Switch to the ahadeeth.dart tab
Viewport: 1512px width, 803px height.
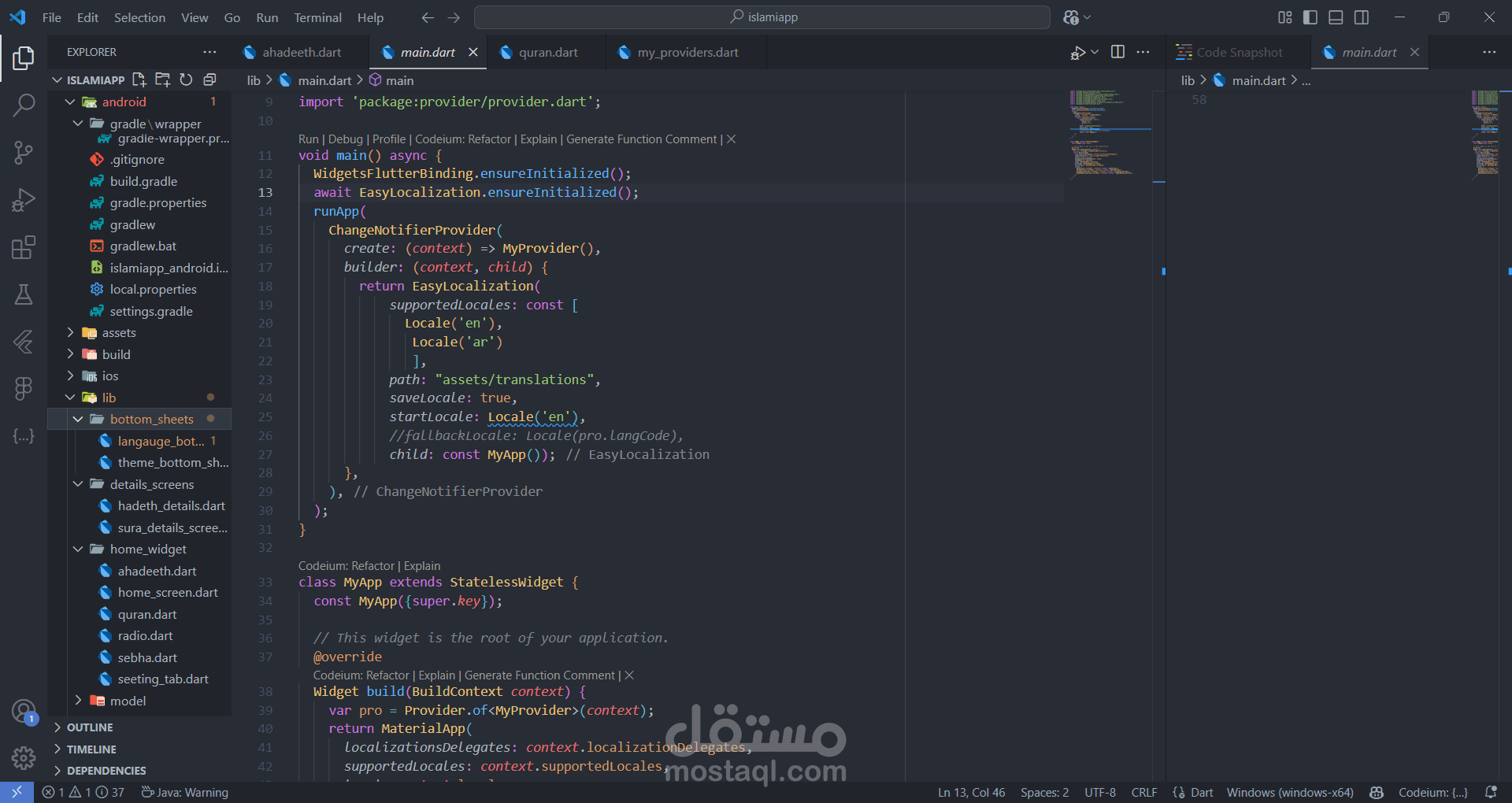(x=302, y=52)
